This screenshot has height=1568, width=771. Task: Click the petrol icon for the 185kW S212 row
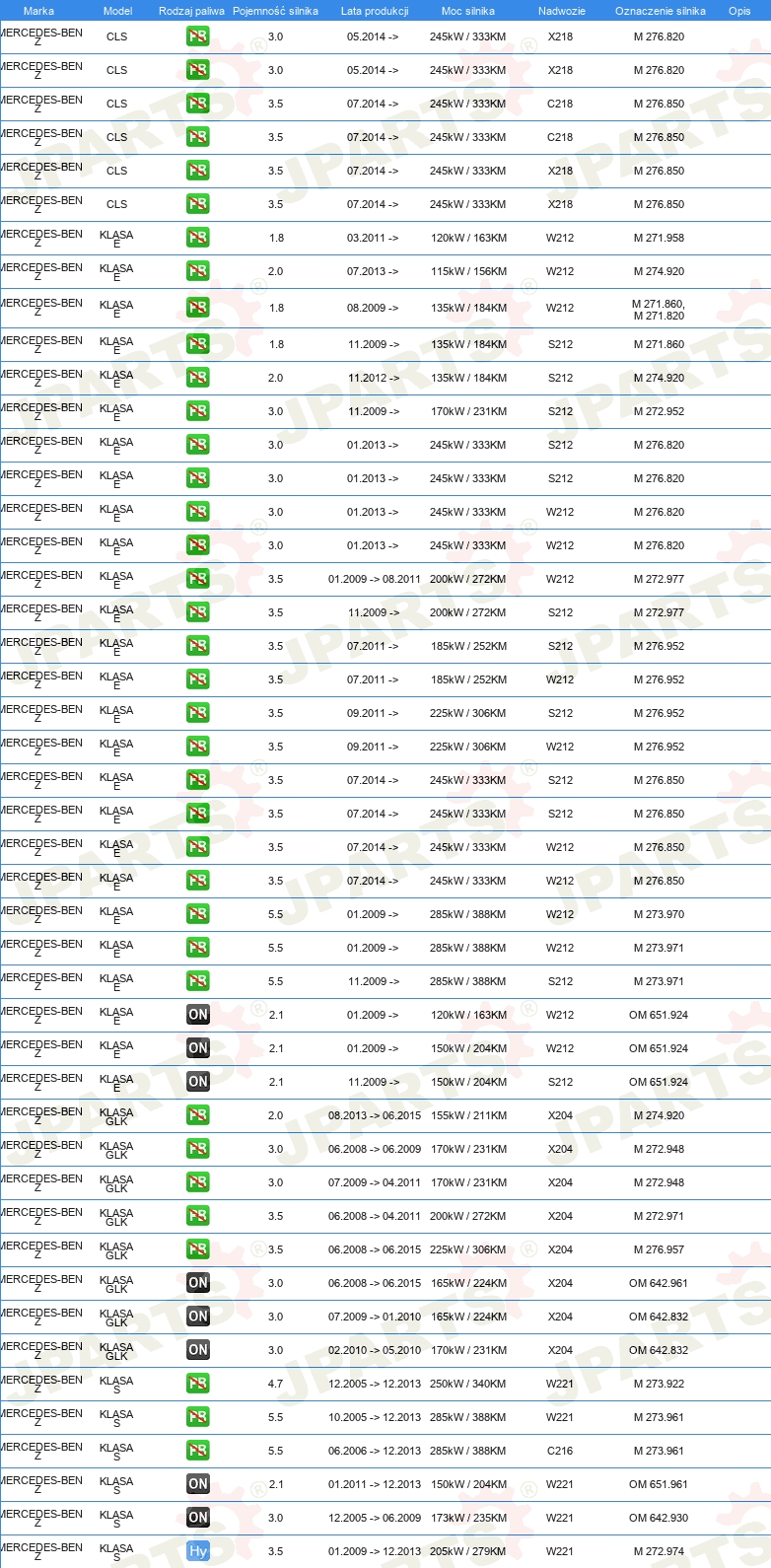point(198,646)
